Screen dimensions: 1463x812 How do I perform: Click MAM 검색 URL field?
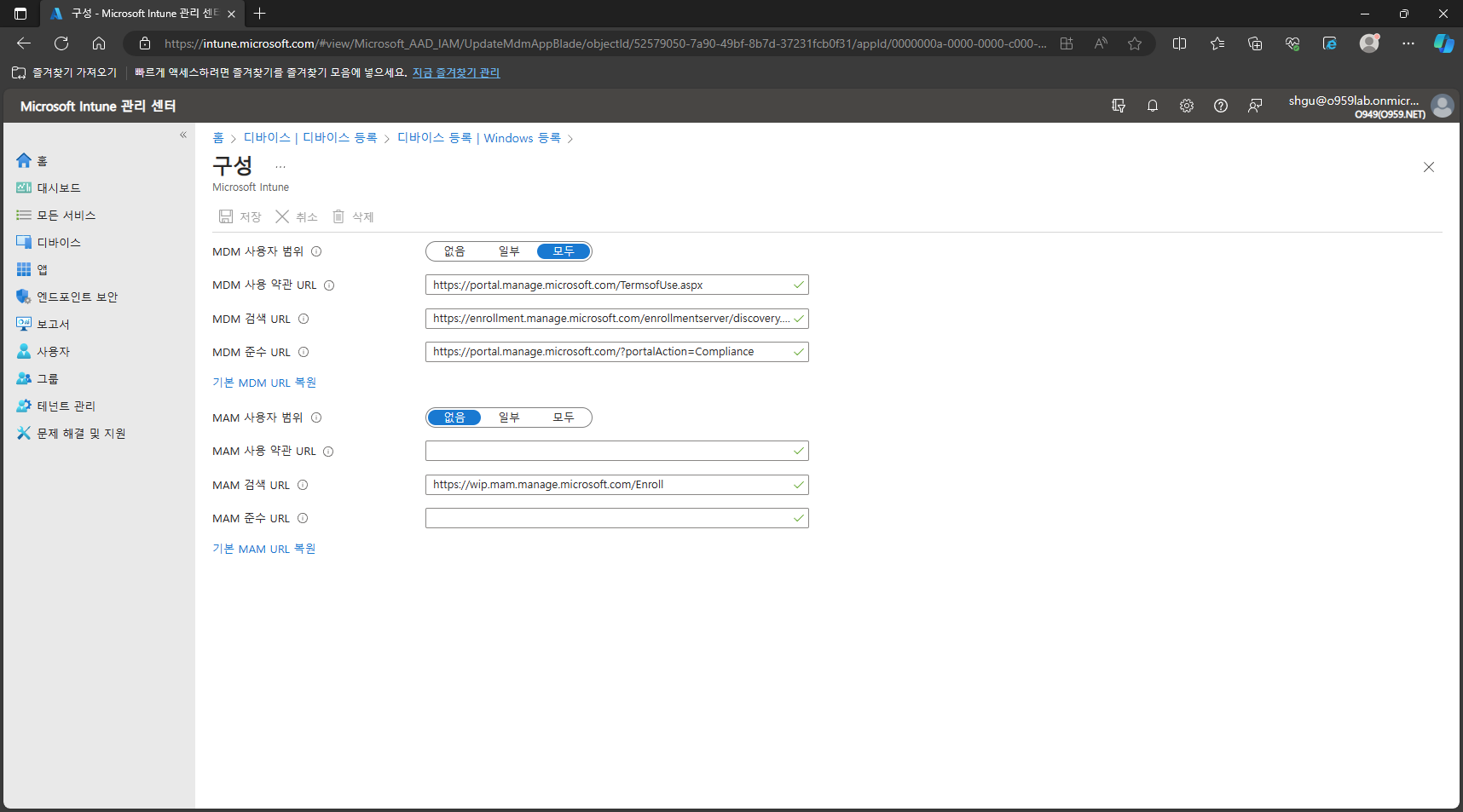point(616,485)
